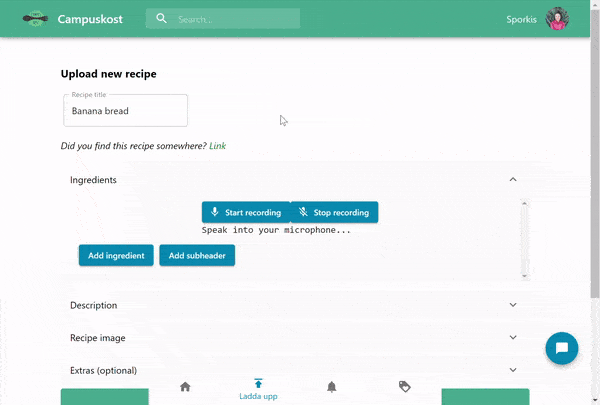
Task: Click the Speak into your microphone text
Action: tap(276, 230)
